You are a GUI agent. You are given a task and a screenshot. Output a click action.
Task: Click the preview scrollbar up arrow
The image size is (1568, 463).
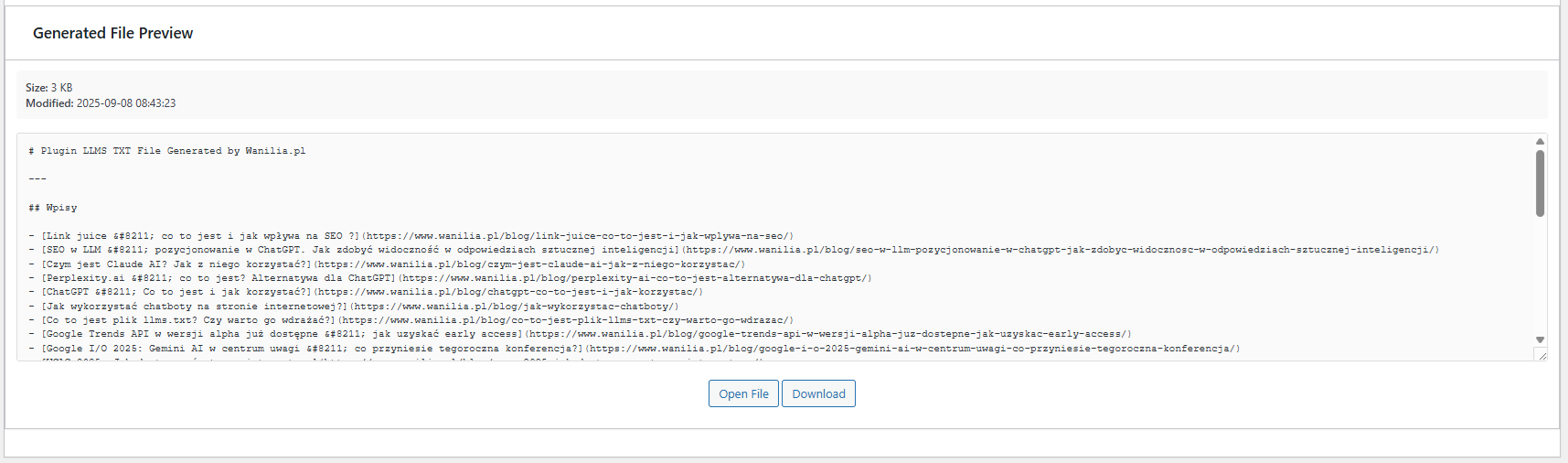click(1540, 142)
